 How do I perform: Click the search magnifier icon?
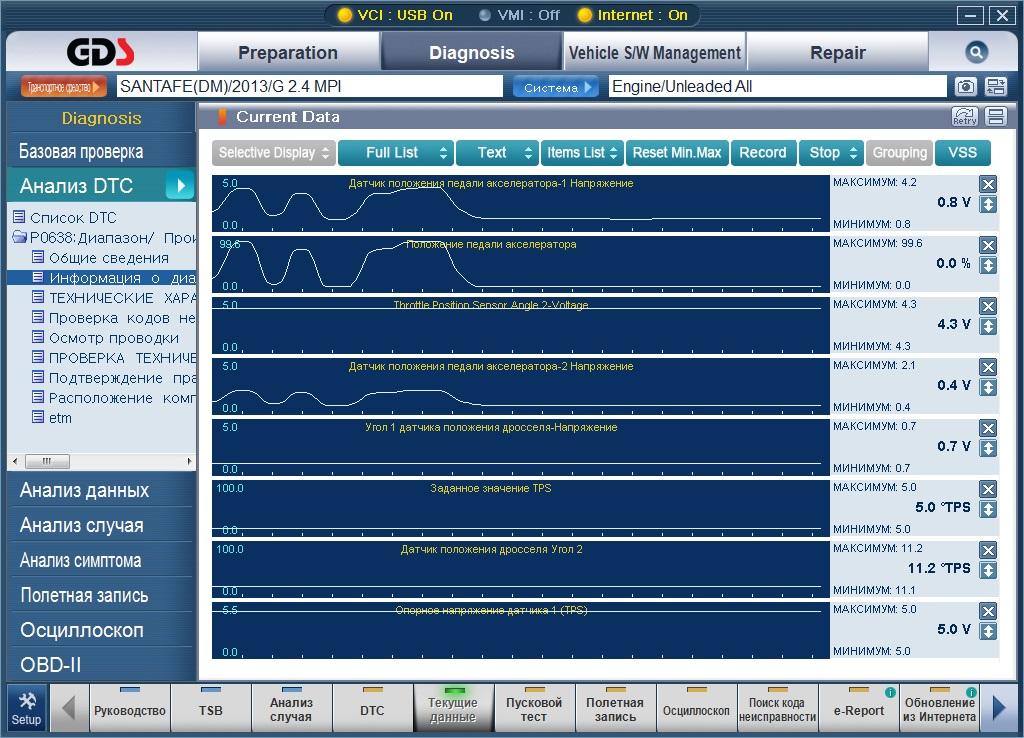coord(976,53)
